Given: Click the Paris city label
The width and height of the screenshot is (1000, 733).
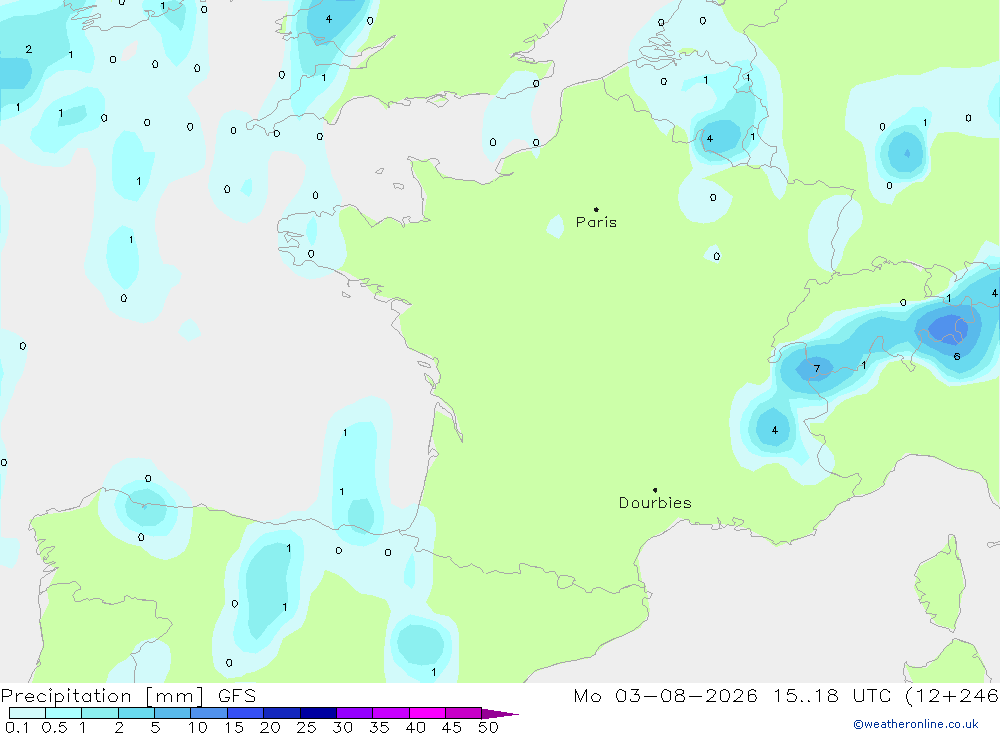Looking at the screenshot, I should [596, 222].
